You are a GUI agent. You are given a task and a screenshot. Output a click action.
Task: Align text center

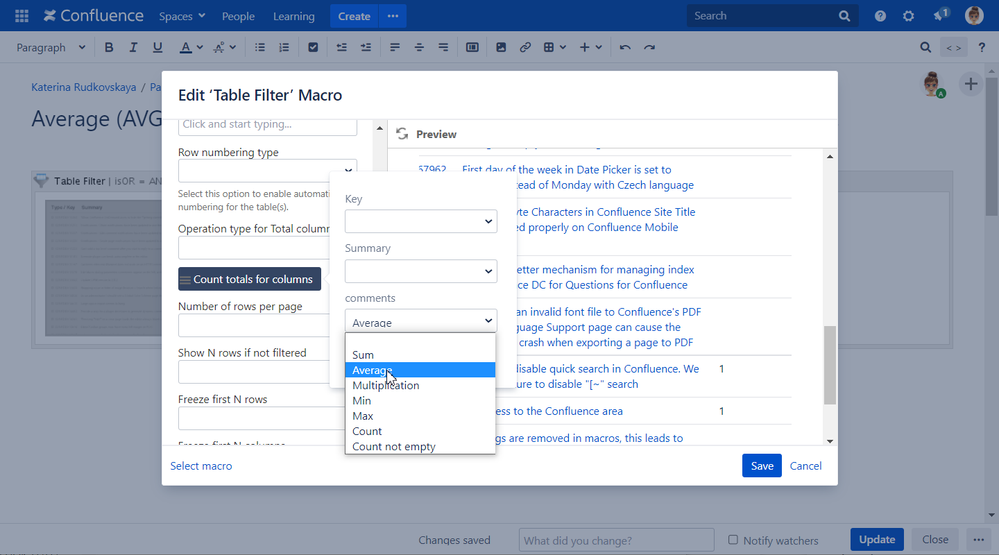click(419, 47)
